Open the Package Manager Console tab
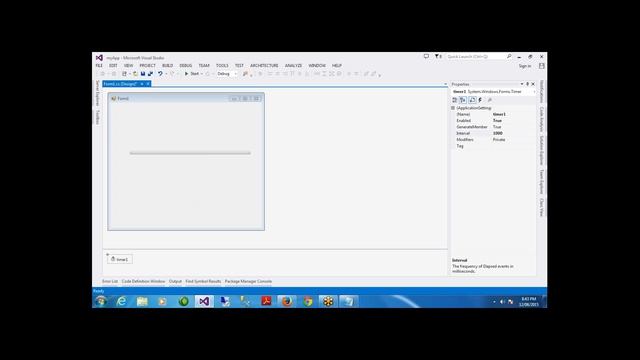Screen dimensions: 640x360 click(248, 282)
